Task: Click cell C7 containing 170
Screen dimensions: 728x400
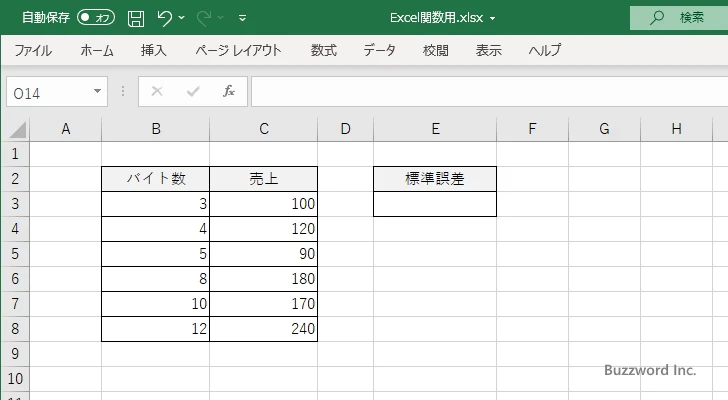Action: pos(264,304)
